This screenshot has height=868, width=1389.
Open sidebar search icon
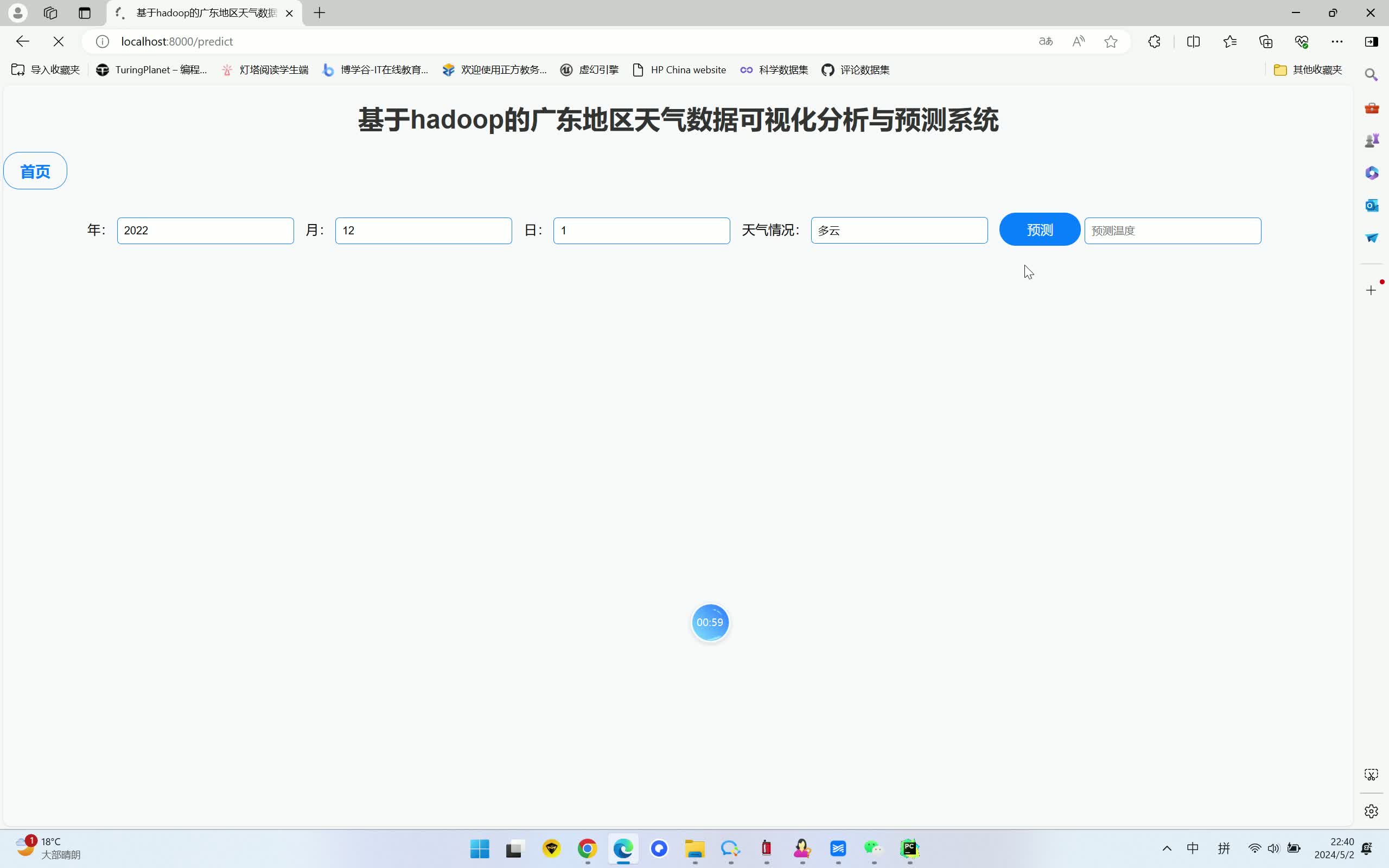click(x=1371, y=75)
